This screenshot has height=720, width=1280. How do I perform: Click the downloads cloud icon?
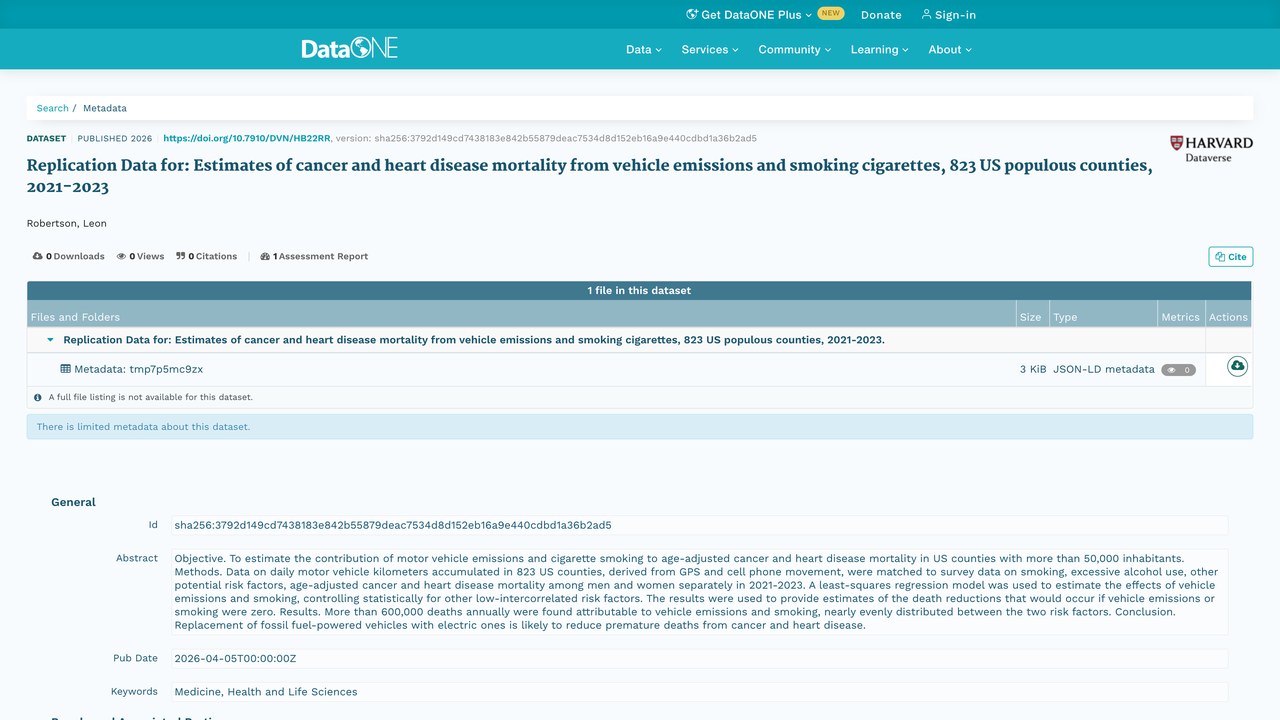point(38,256)
